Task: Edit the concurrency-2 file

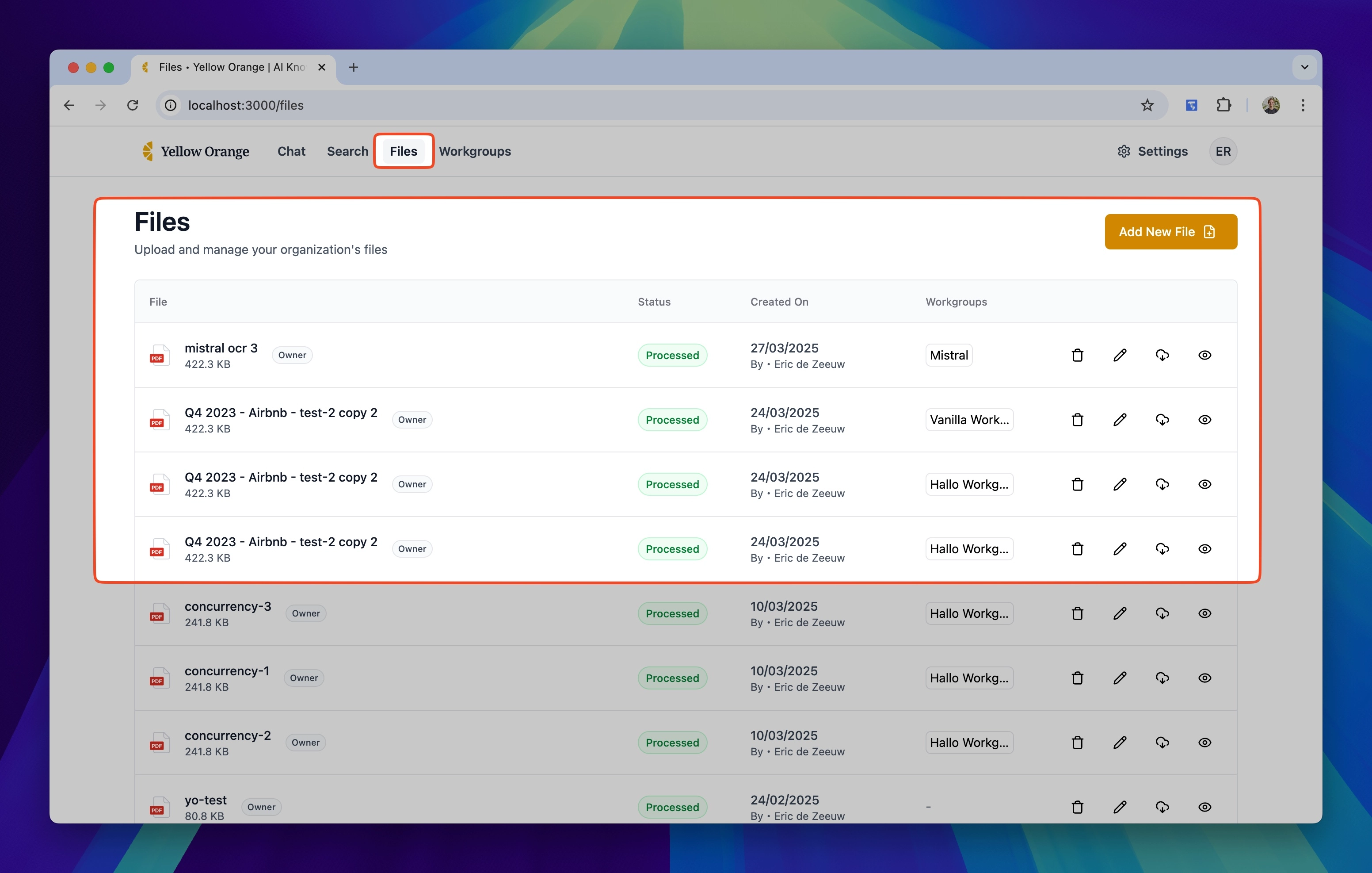Action: pyautogui.click(x=1120, y=743)
